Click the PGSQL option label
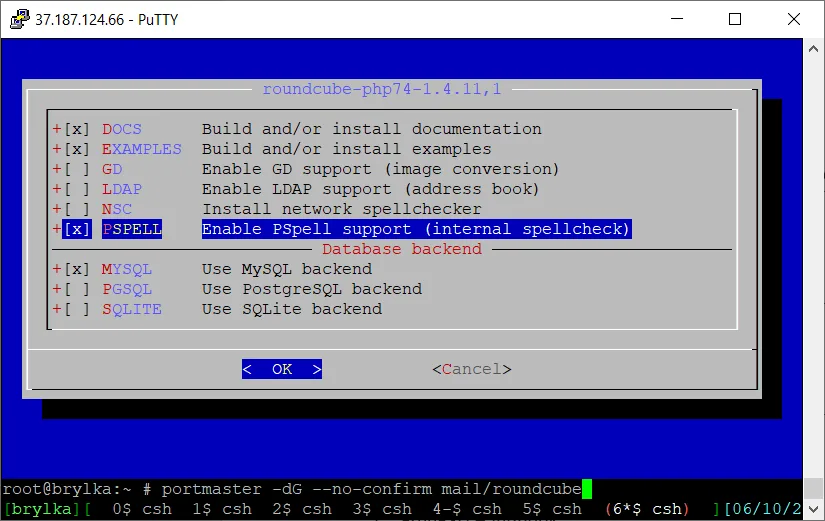The image size is (825, 521). (127, 289)
